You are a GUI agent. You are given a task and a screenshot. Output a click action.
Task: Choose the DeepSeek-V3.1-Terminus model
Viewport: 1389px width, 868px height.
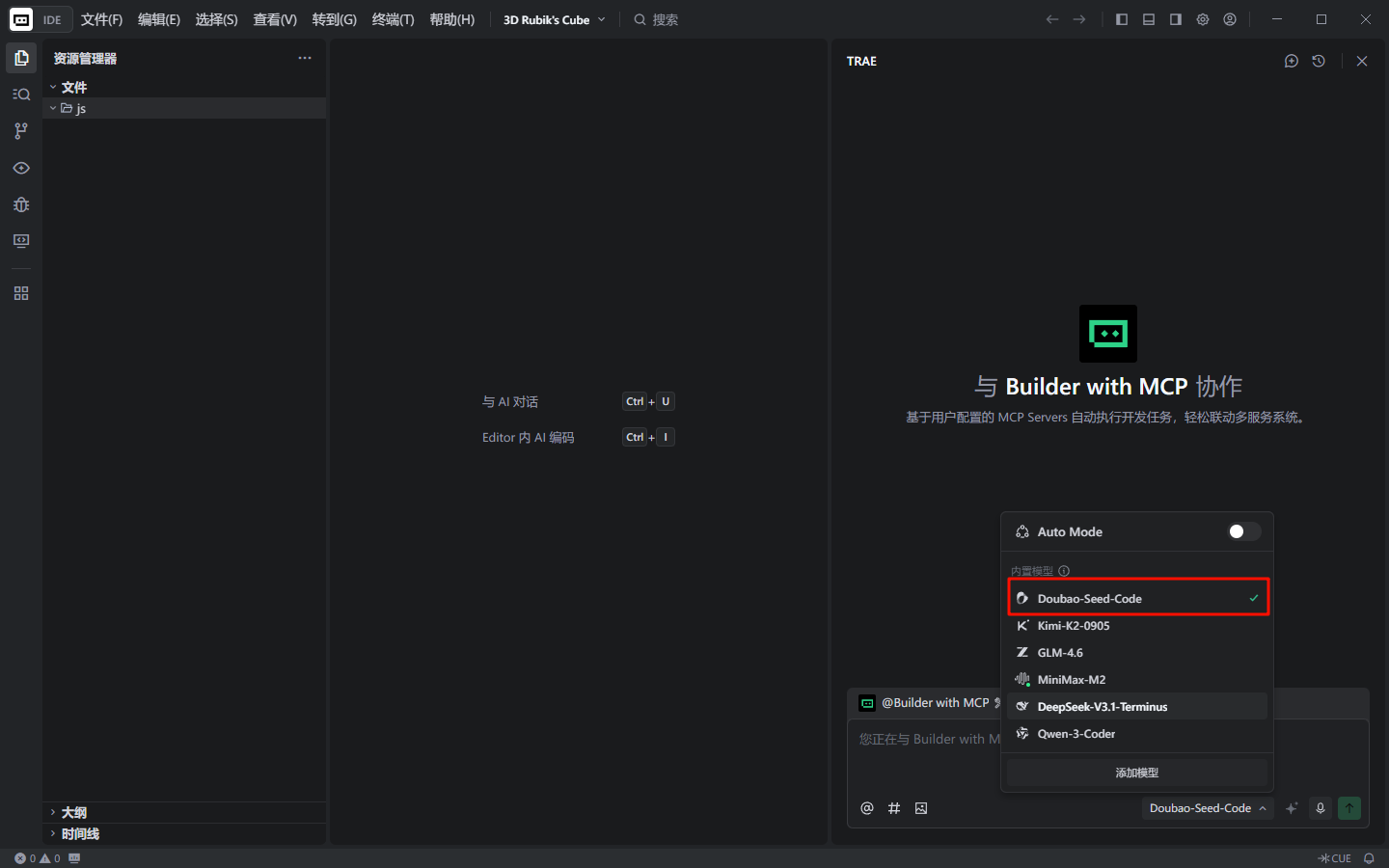click(1103, 706)
